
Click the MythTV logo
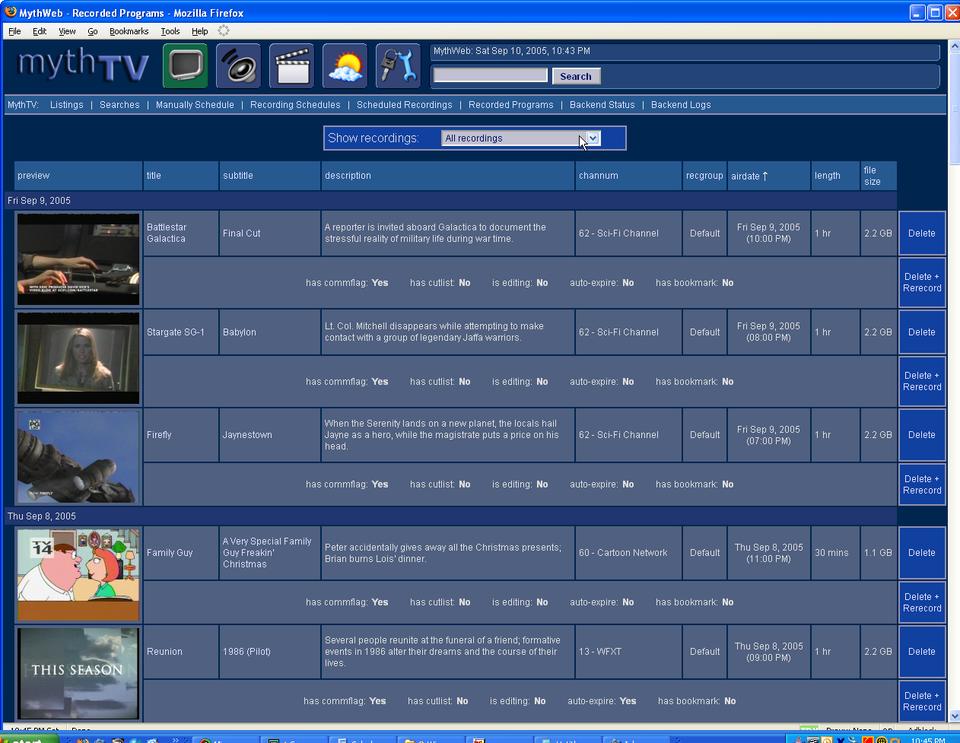tap(84, 66)
